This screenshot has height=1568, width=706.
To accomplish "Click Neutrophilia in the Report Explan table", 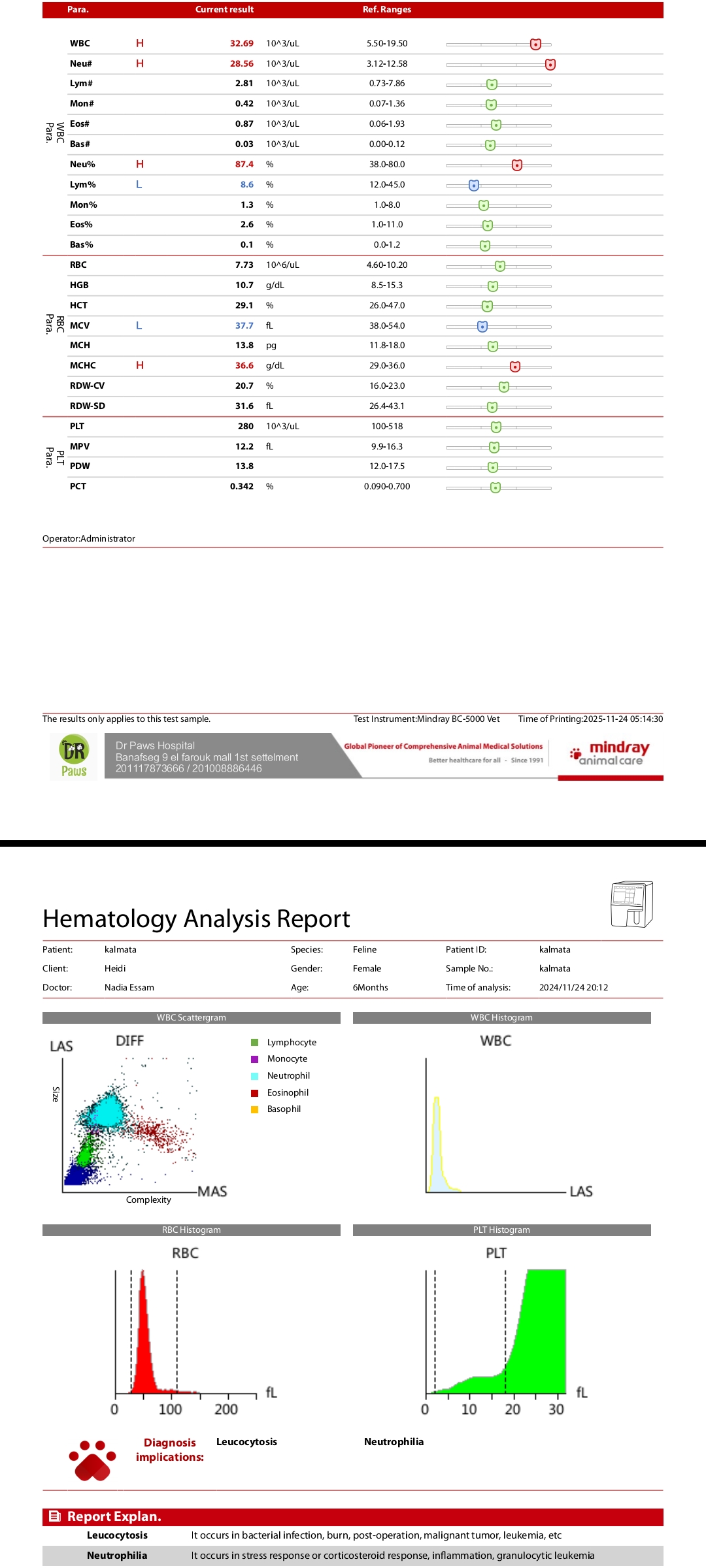I will tap(117, 1556).
